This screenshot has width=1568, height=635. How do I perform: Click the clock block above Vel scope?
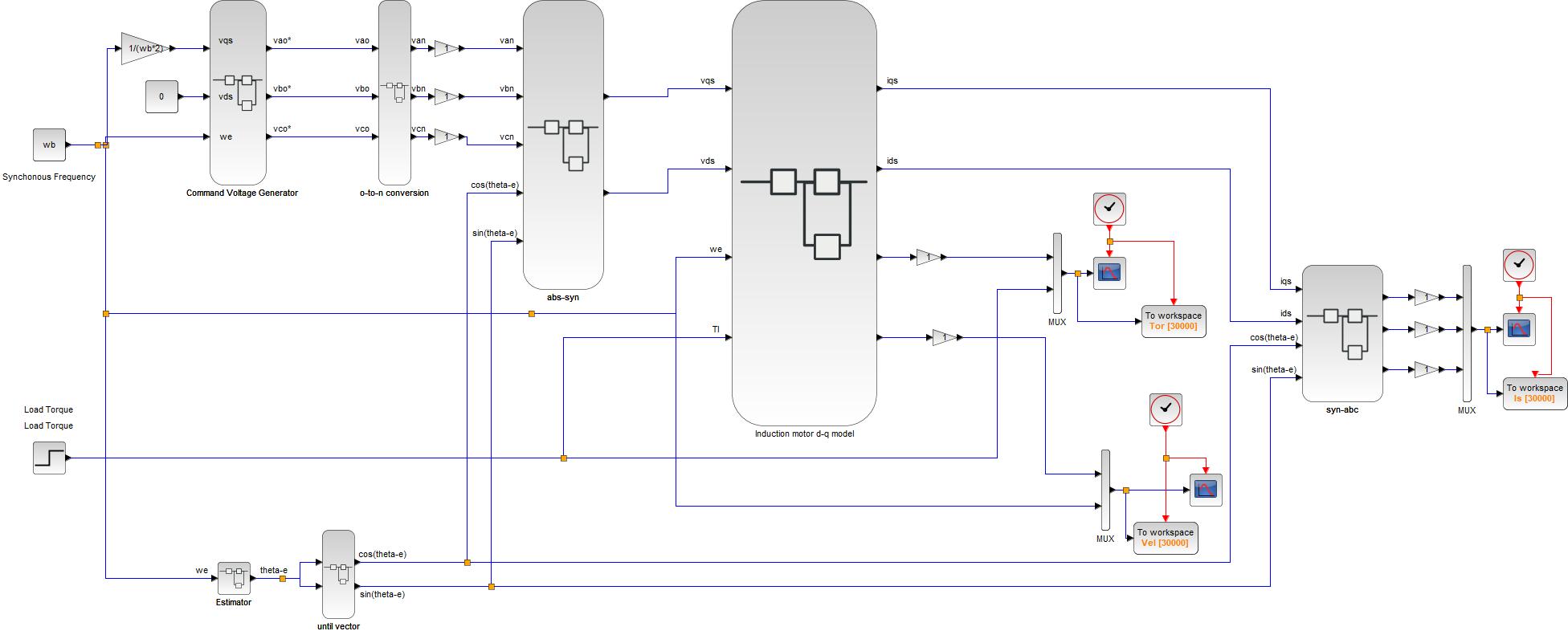click(1166, 409)
